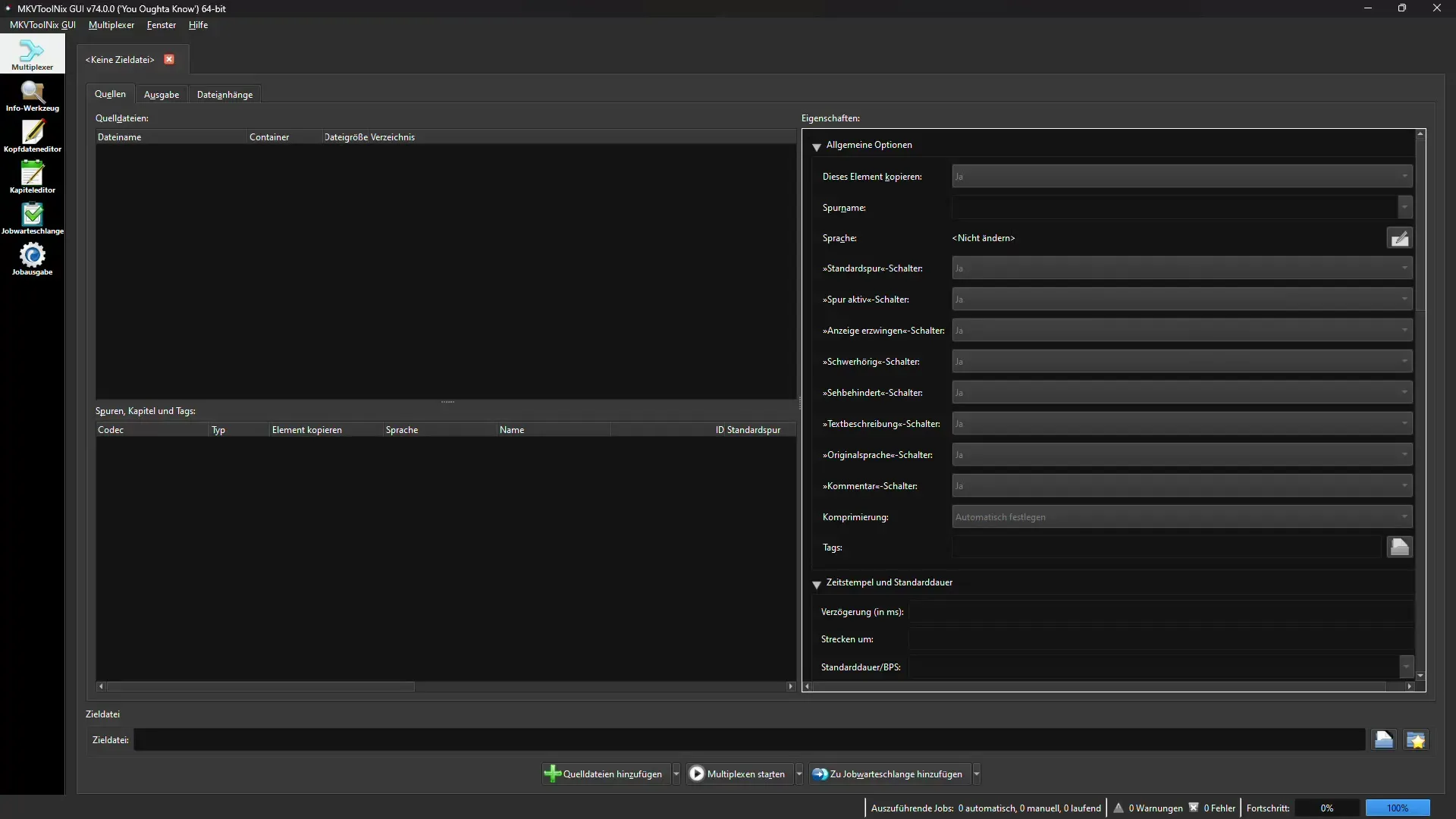Click Quelldateien hinzufügen button
The image size is (1456, 819).
point(606,774)
